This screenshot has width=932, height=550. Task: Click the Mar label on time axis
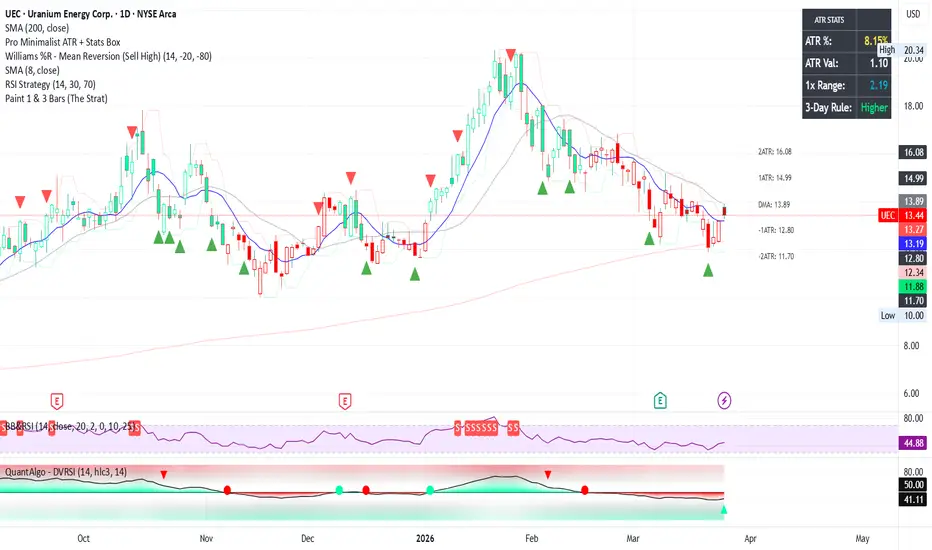[633, 538]
